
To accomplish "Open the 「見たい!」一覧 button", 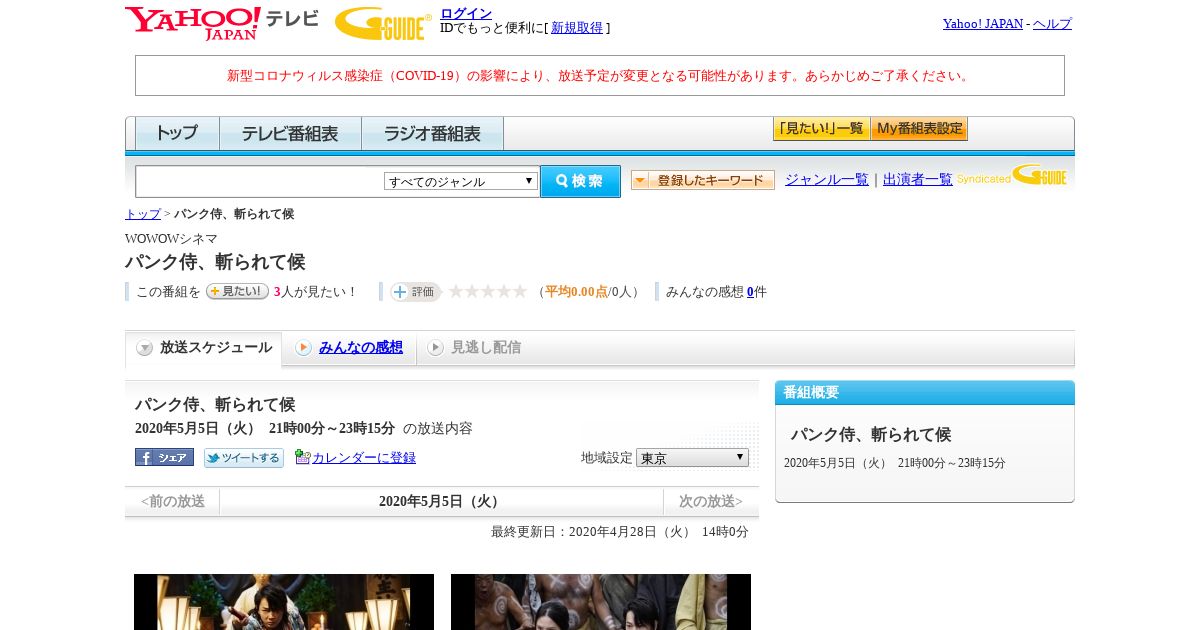I will 821,129.
